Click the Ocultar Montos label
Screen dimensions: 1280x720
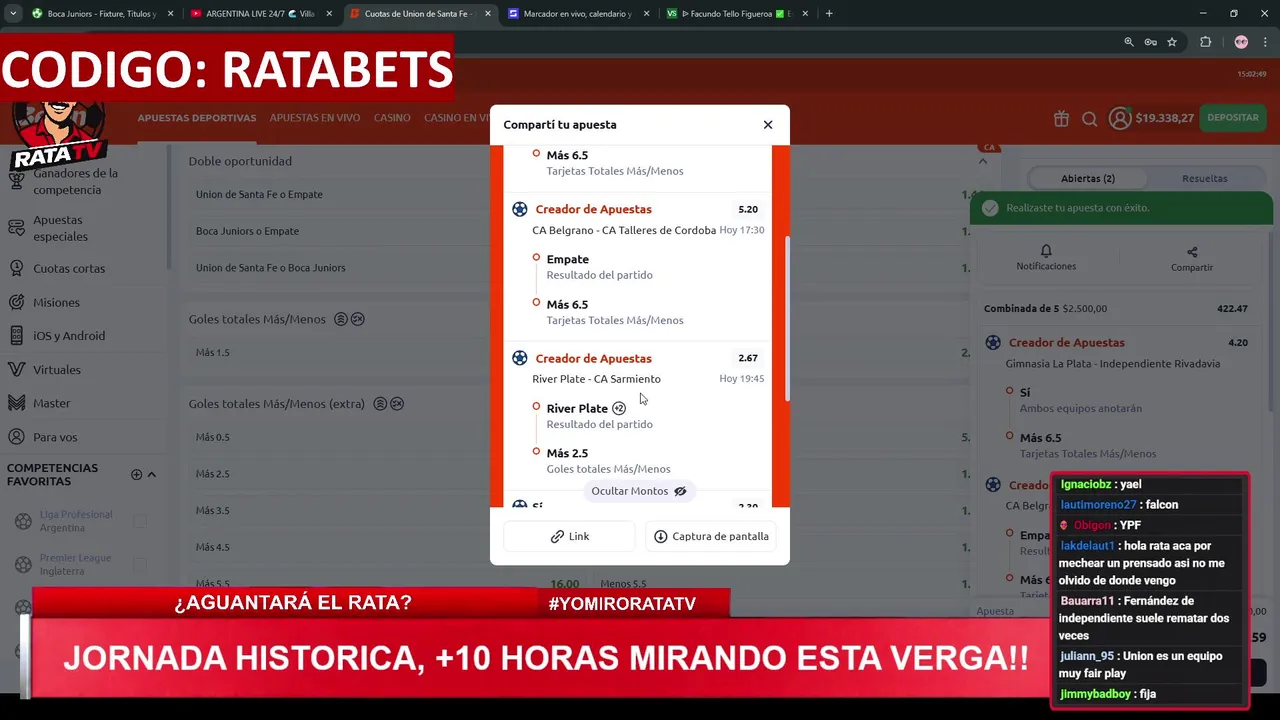point(629,491)
